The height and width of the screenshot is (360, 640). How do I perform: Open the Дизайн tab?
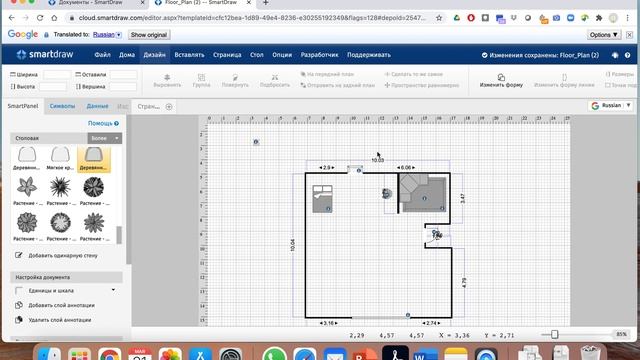154,55
